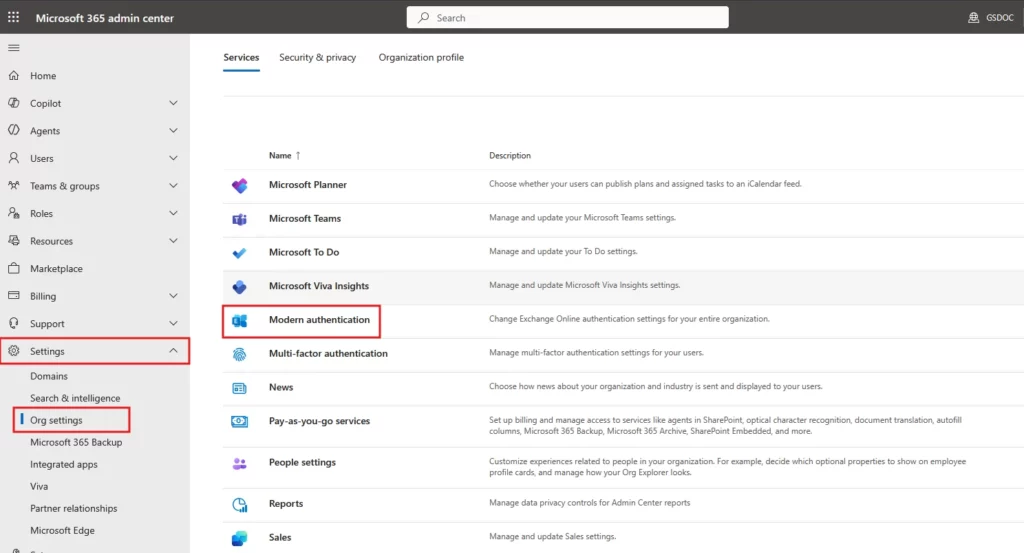Click the Billing card icon

(x=14, y=296)
